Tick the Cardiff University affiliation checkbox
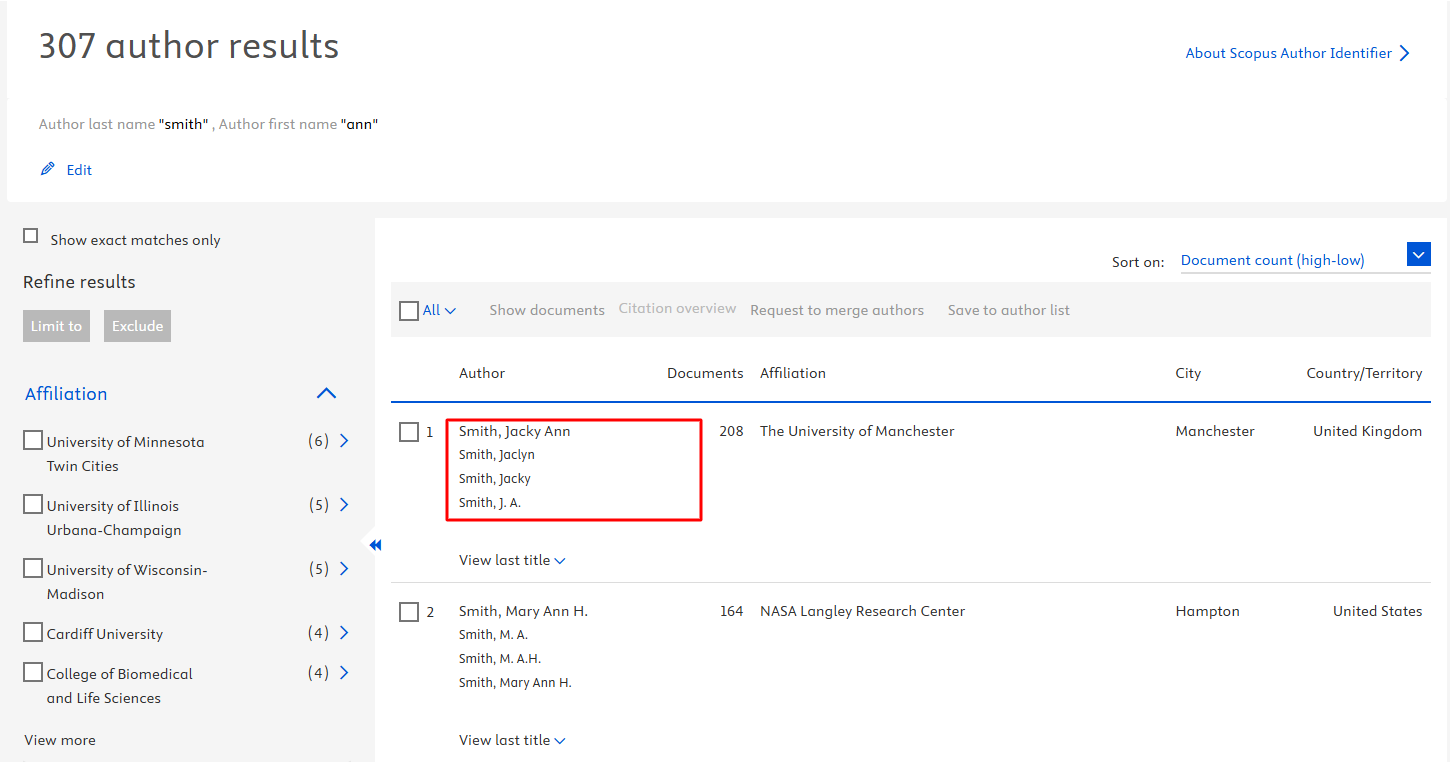 [33, 633]
